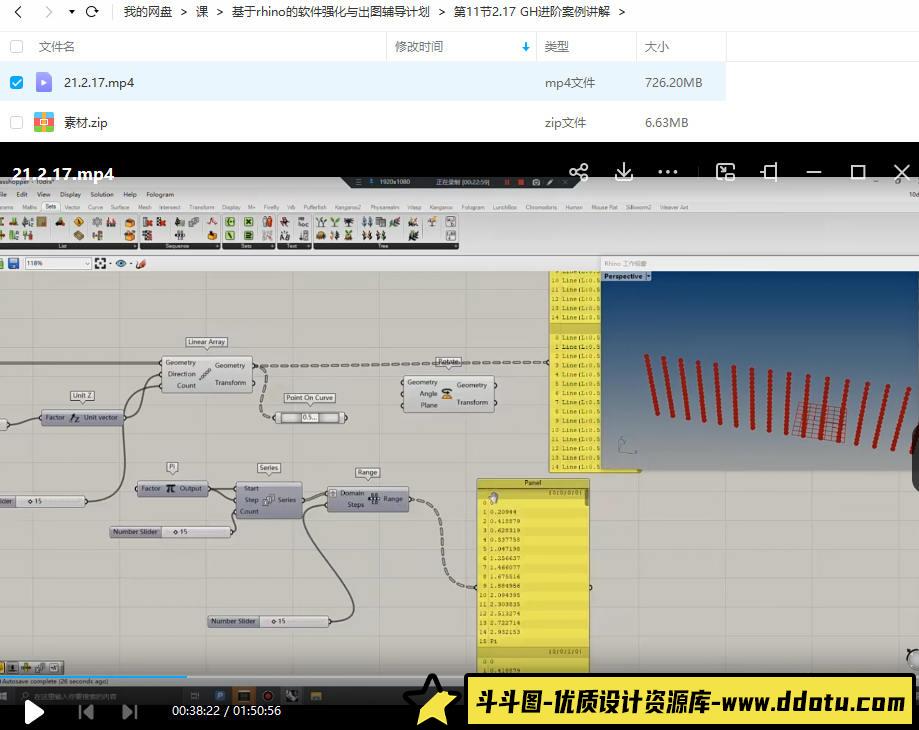Click the zoom extents icon in Grasshopper toolbar
919x730 pixels.
pos(100,264)
